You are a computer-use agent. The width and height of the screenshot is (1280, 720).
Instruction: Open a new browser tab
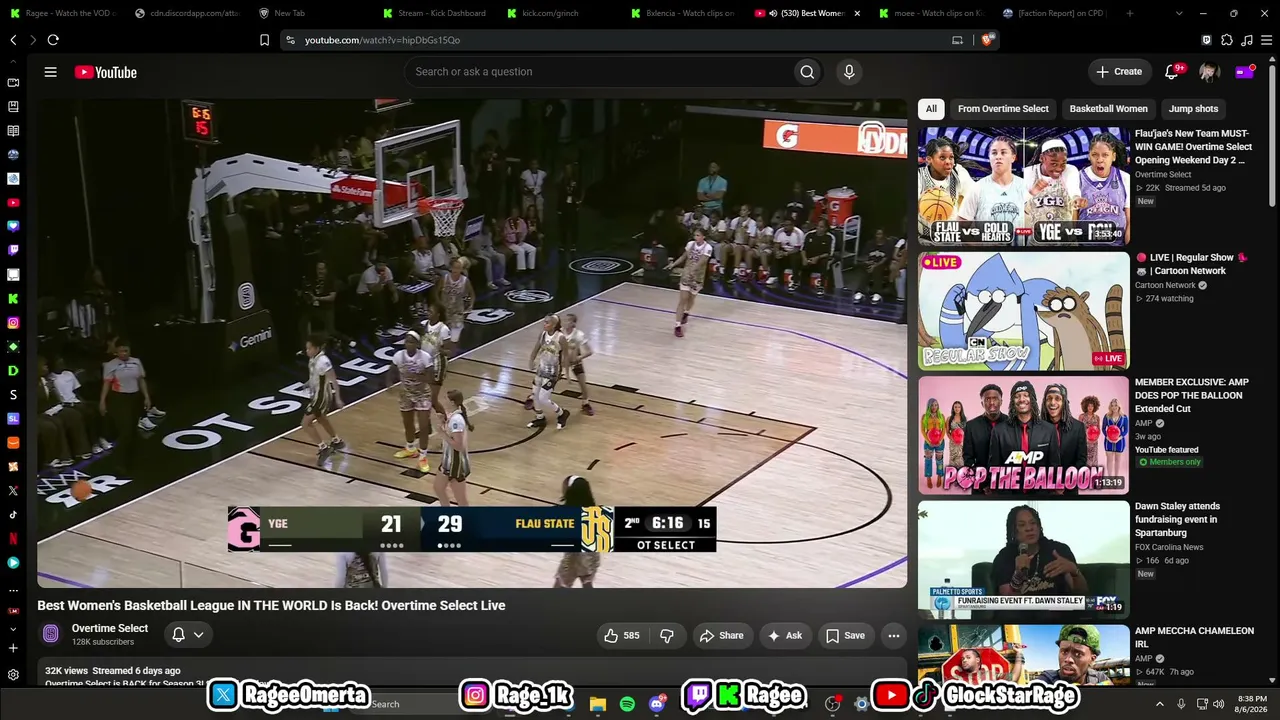click(x=1130, y=13)
